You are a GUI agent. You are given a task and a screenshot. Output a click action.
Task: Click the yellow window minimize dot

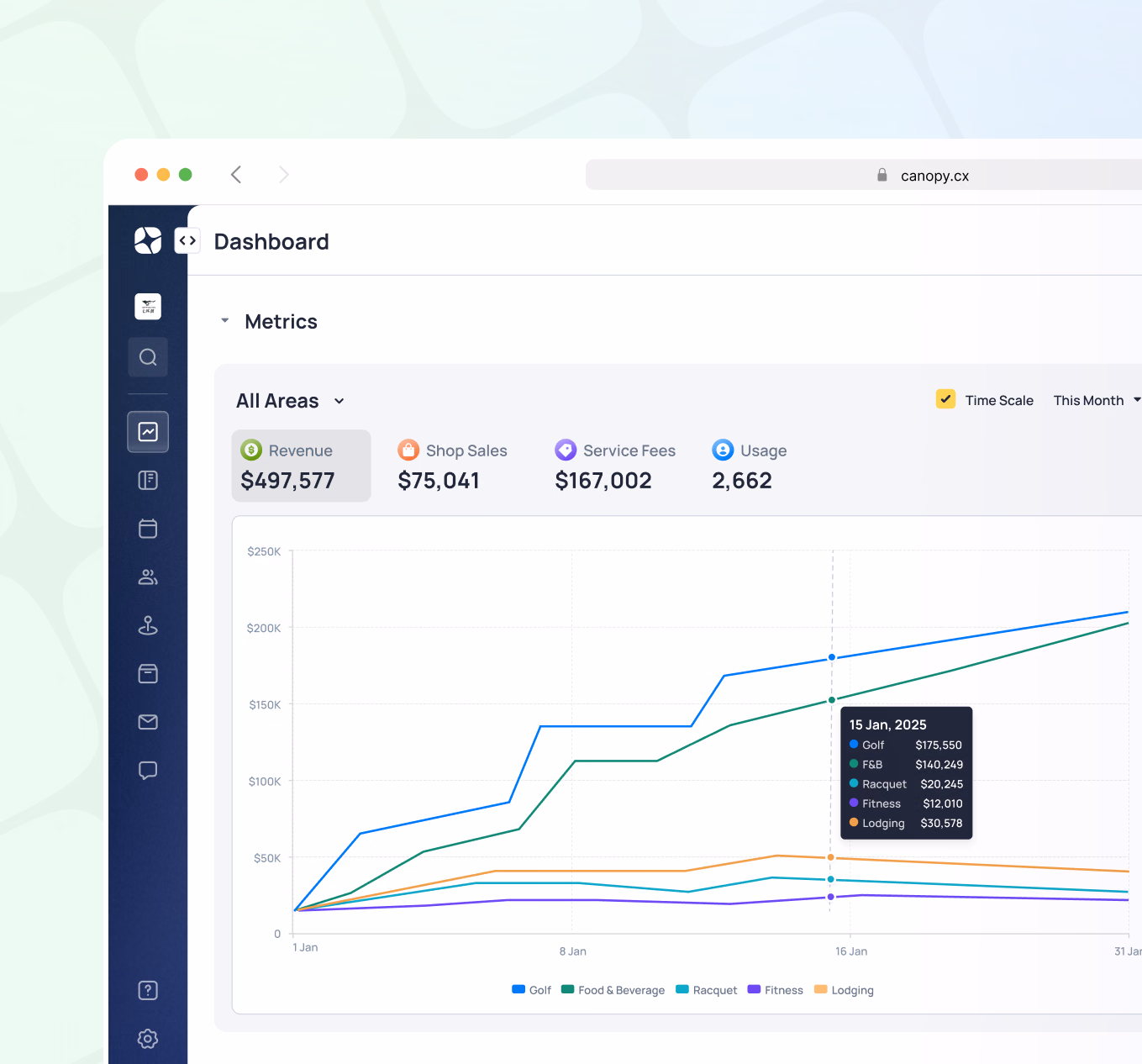point(163,175)
